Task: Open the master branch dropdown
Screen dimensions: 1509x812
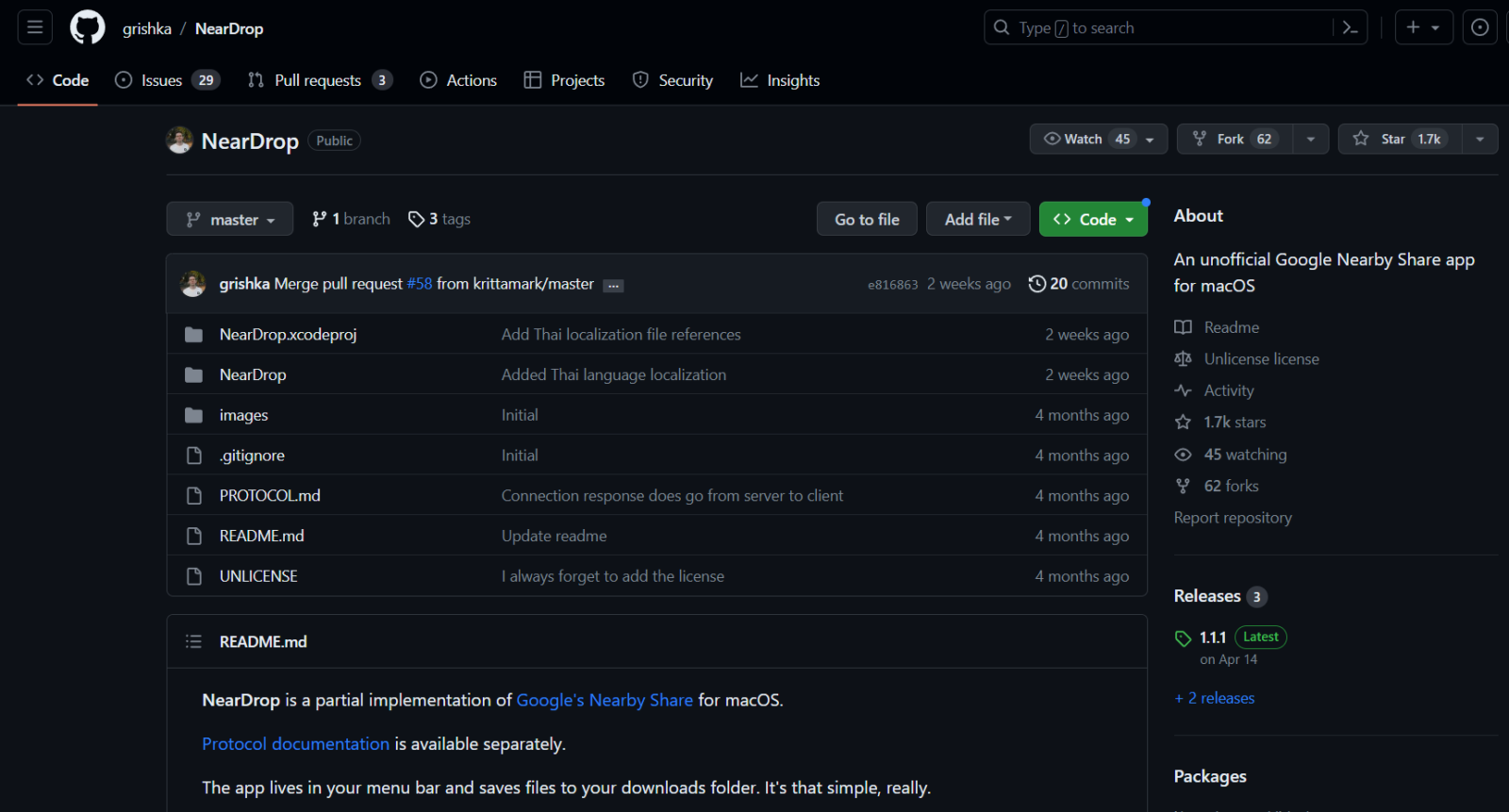Action: pyautogui.click(x=230, y=219)
